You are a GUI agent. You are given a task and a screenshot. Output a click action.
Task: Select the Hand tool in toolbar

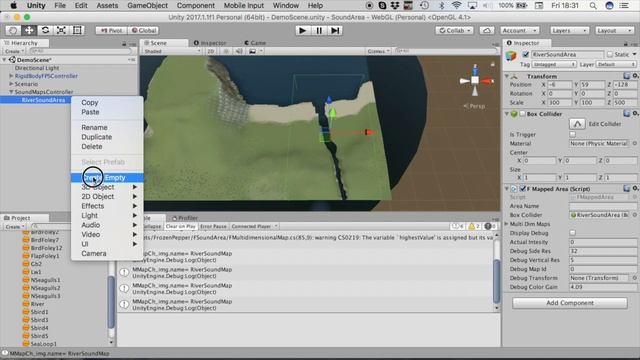pyautogui.click(x=13, y=30)
